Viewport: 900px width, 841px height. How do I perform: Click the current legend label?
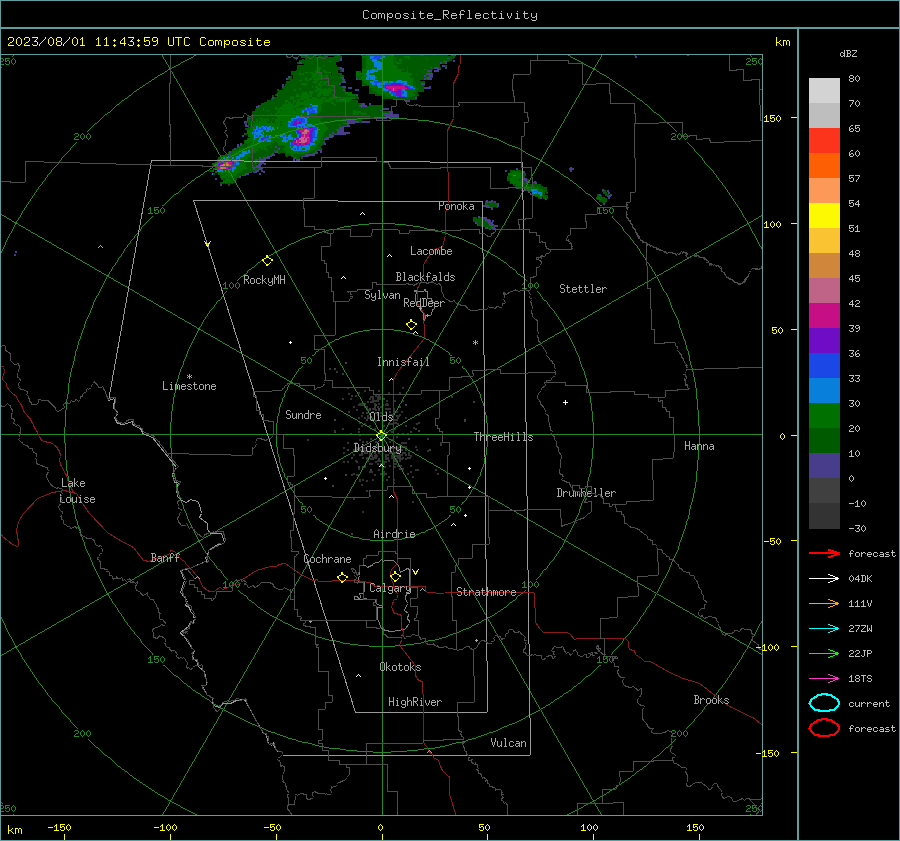pyautogui.click(x=869, y=703)
